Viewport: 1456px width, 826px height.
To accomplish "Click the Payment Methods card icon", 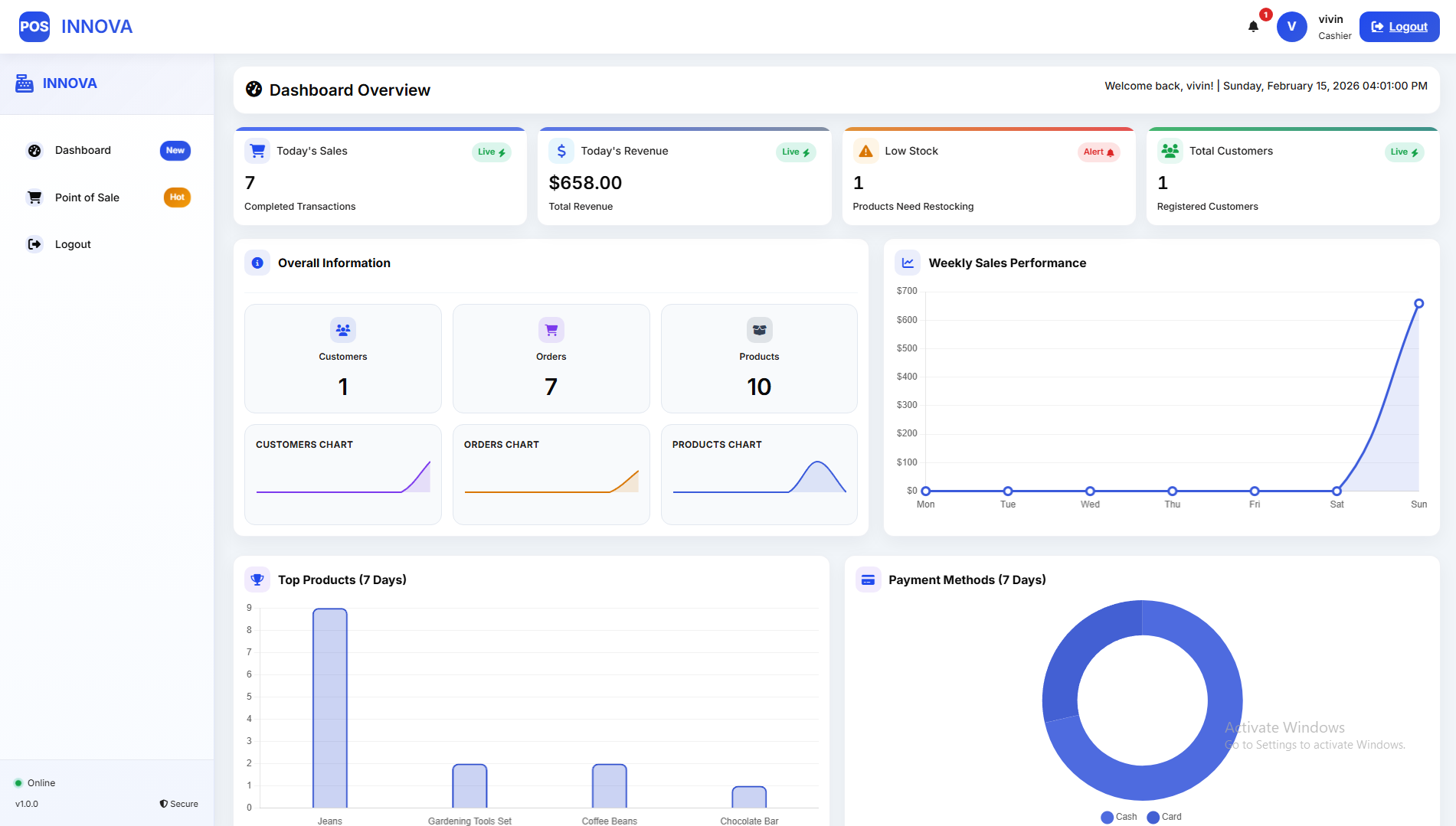I will click(868, 580).
